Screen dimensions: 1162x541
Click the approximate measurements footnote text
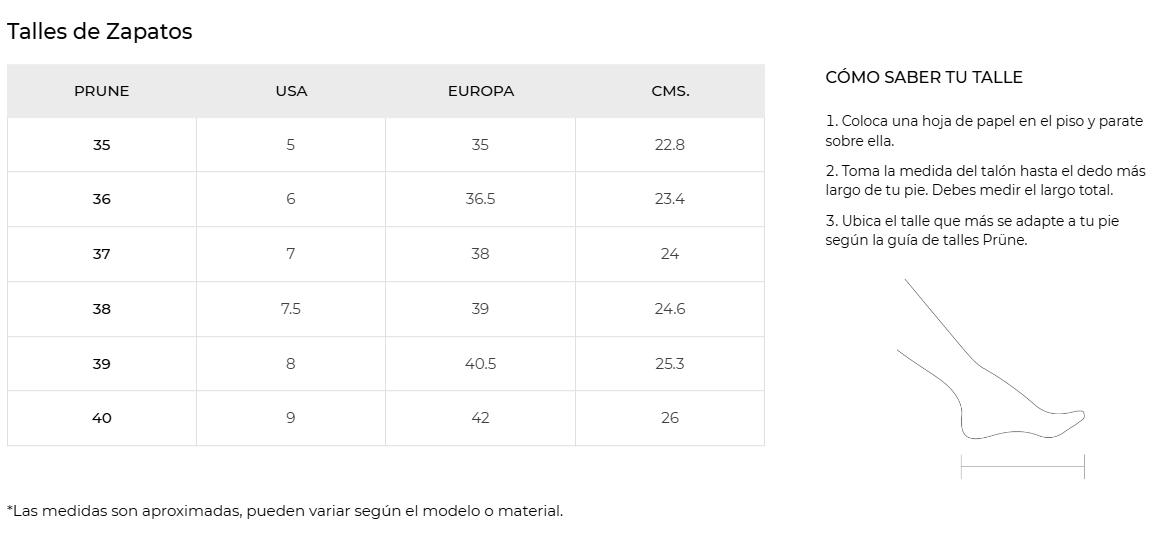pos(285,511)
